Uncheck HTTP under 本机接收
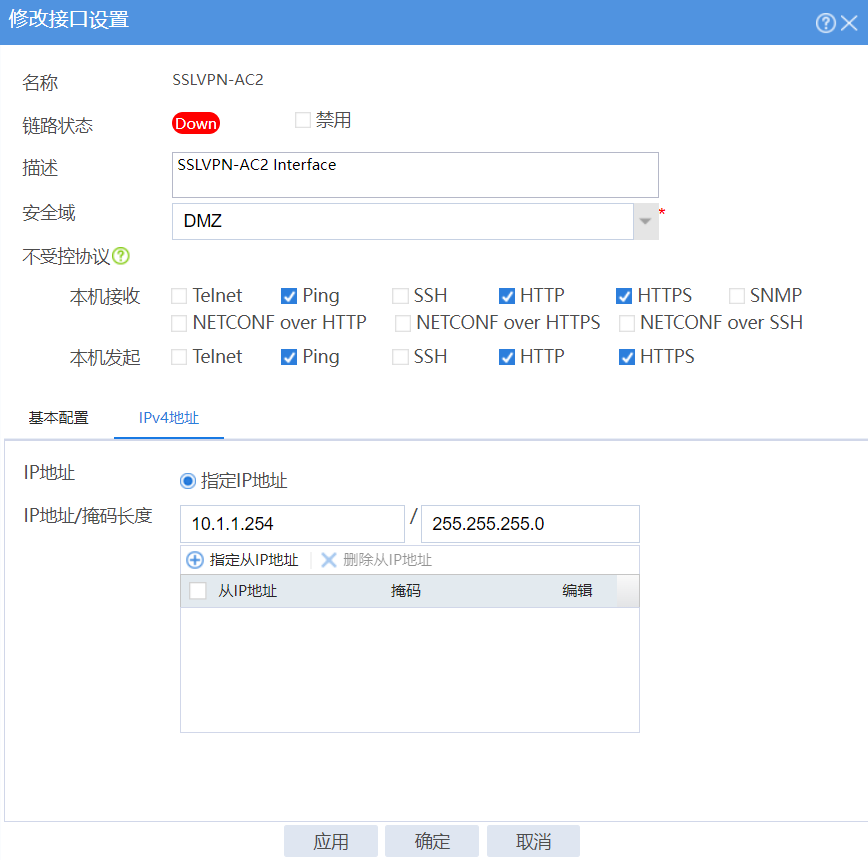 (x=507, y=296)
